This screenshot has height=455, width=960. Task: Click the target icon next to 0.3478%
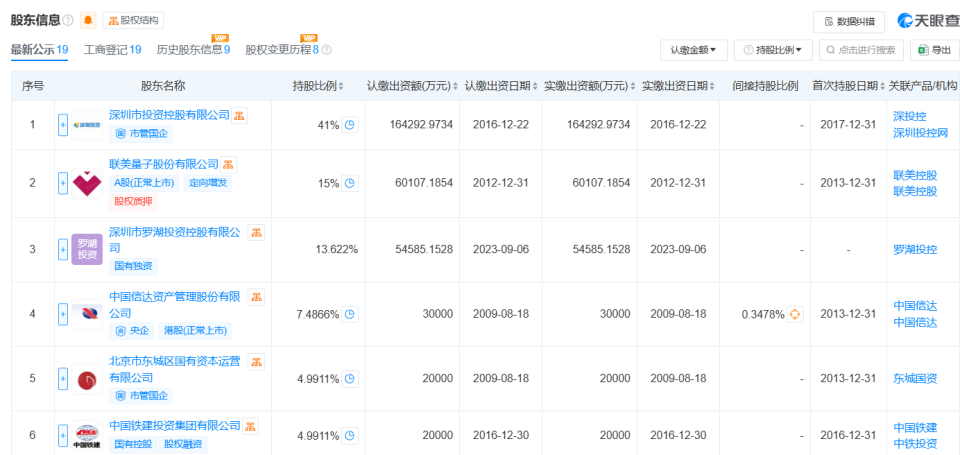coord(795,315)
